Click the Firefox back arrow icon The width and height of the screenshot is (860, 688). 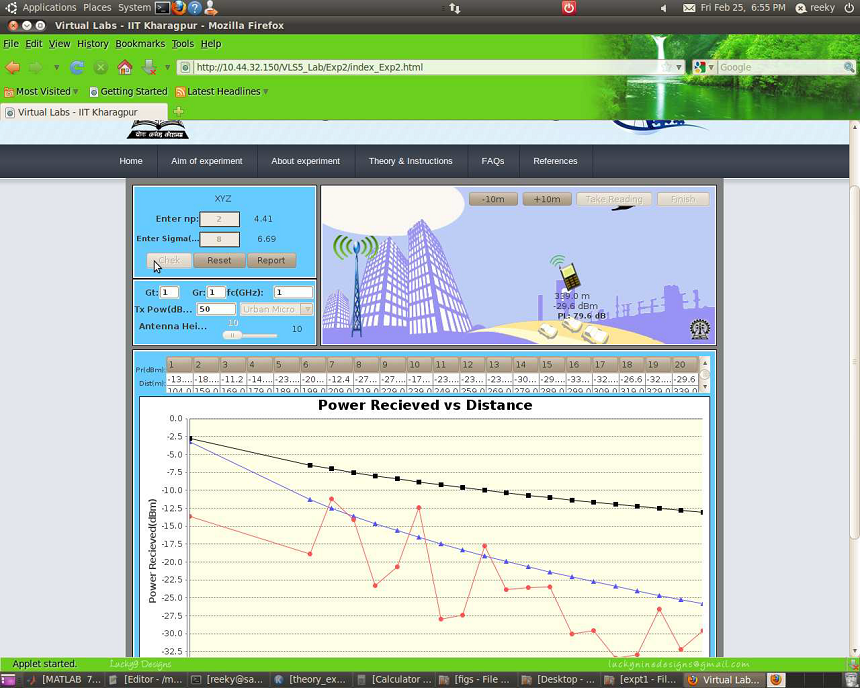[13, 67]
